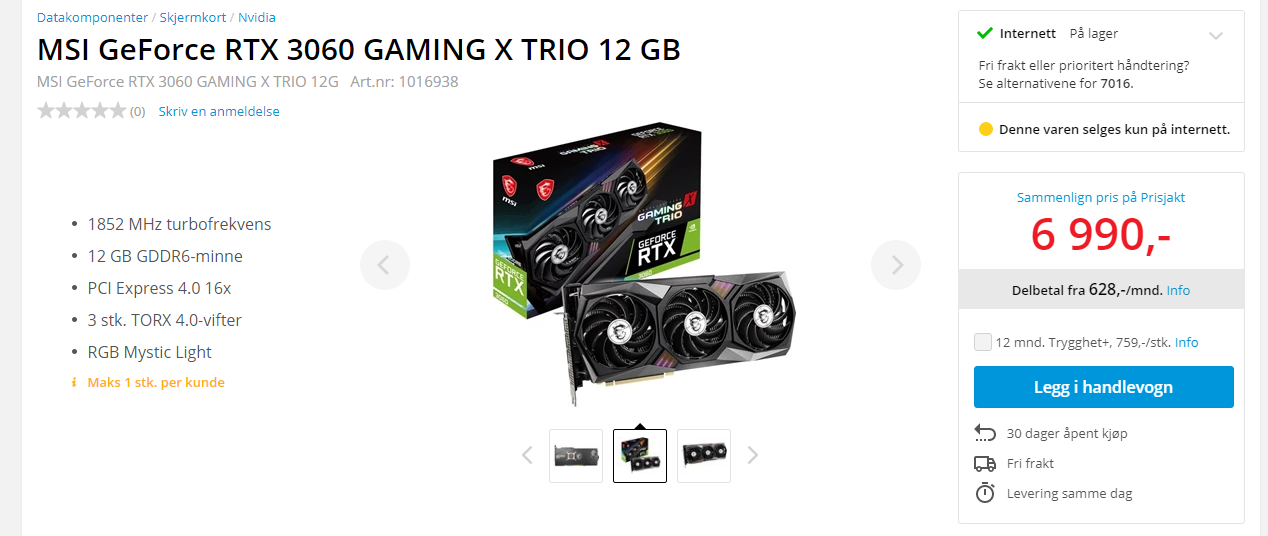Move thumbnail carousel to the next set
This screenshot has height=536, width=1268.
tap(753, 456)
